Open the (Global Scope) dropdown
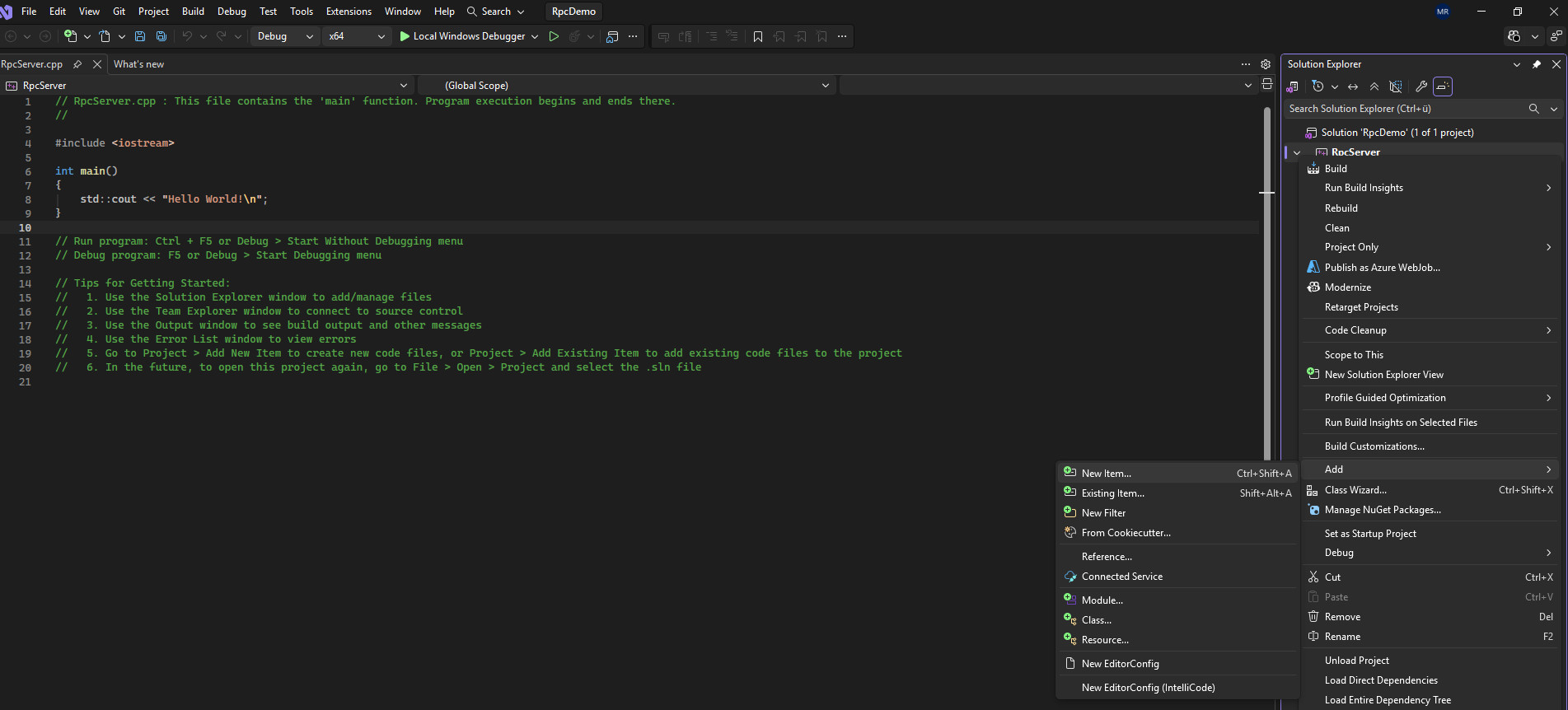 [627, 86]
